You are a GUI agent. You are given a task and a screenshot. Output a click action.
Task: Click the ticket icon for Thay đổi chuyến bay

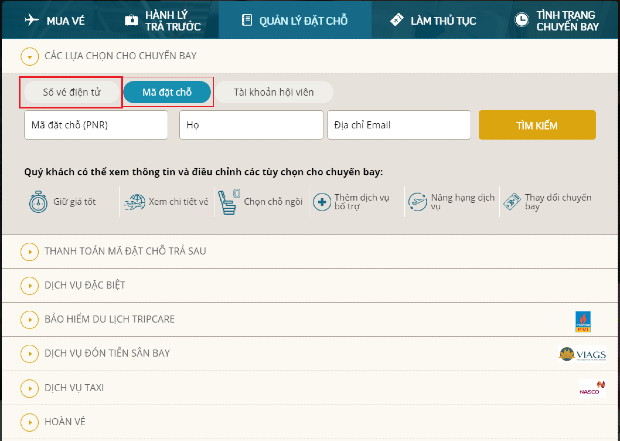(x=512, y=202)
